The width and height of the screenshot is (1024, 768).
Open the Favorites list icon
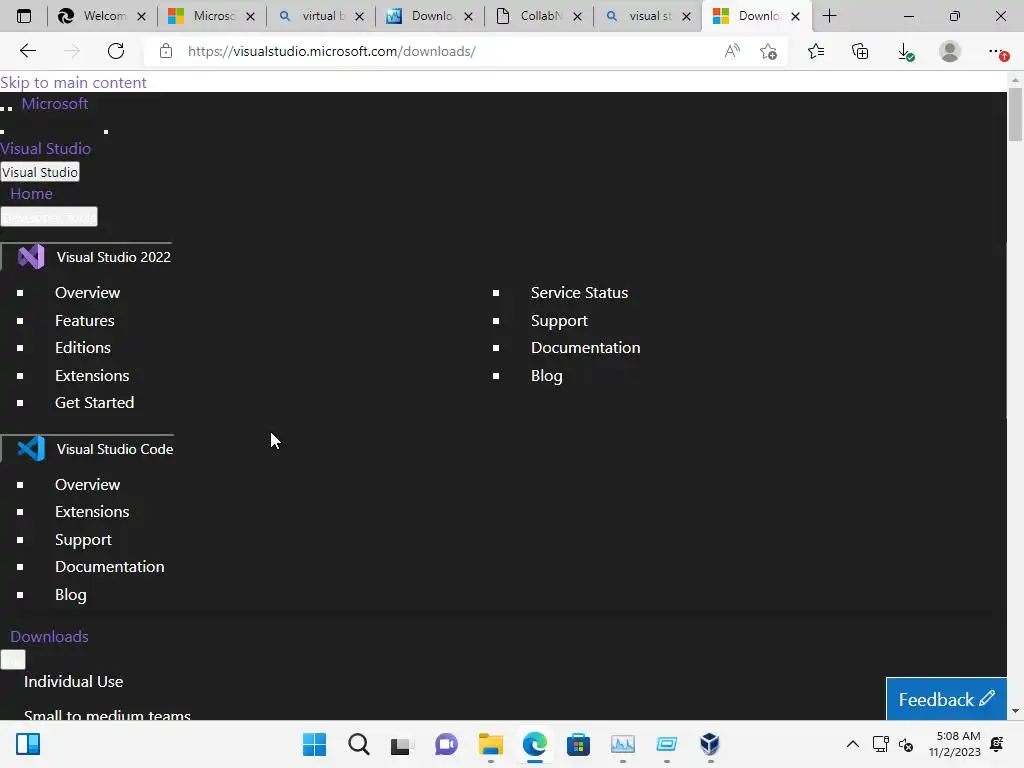pos(816,51)
